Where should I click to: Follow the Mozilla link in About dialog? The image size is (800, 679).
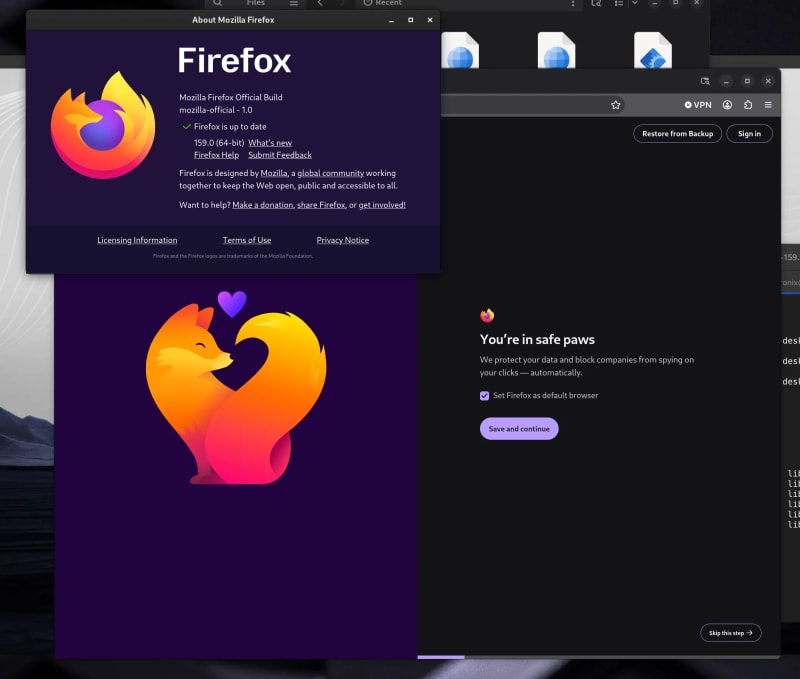coord(274,173)
